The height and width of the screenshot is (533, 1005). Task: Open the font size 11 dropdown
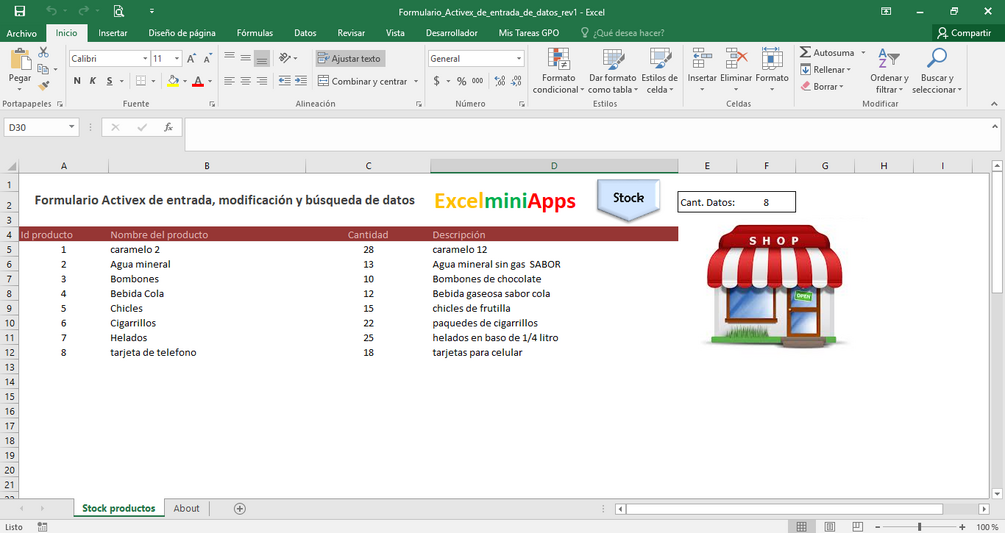(177, 58)
